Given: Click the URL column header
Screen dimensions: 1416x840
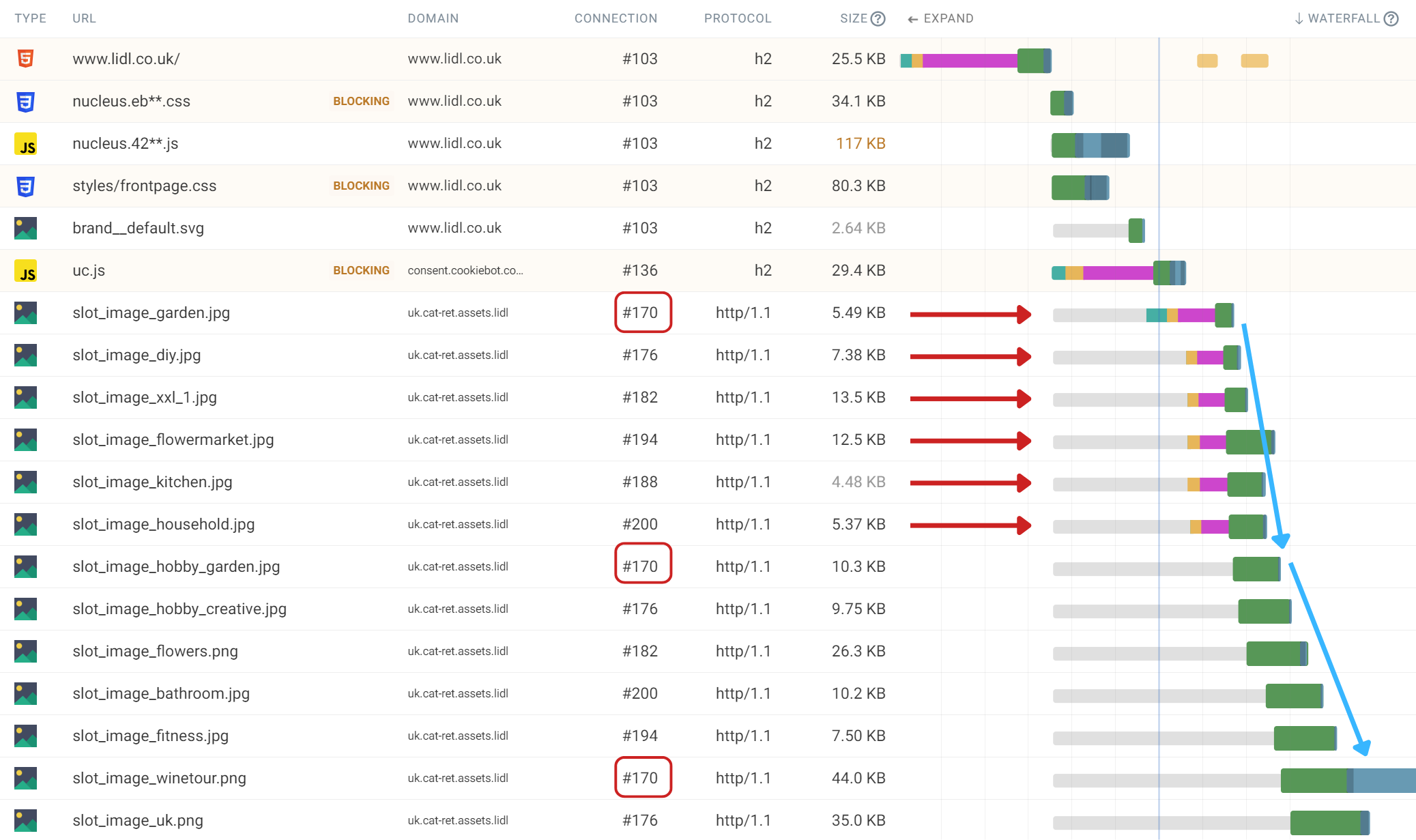Looking at the screenshot, I should [85, 18].
